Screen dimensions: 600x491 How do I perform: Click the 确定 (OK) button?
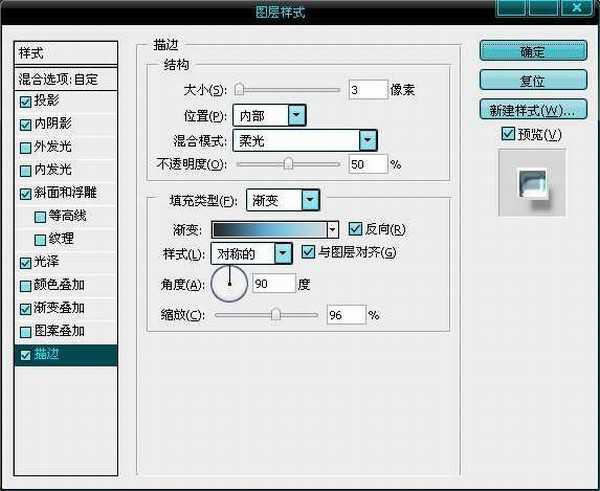point(532,51)
